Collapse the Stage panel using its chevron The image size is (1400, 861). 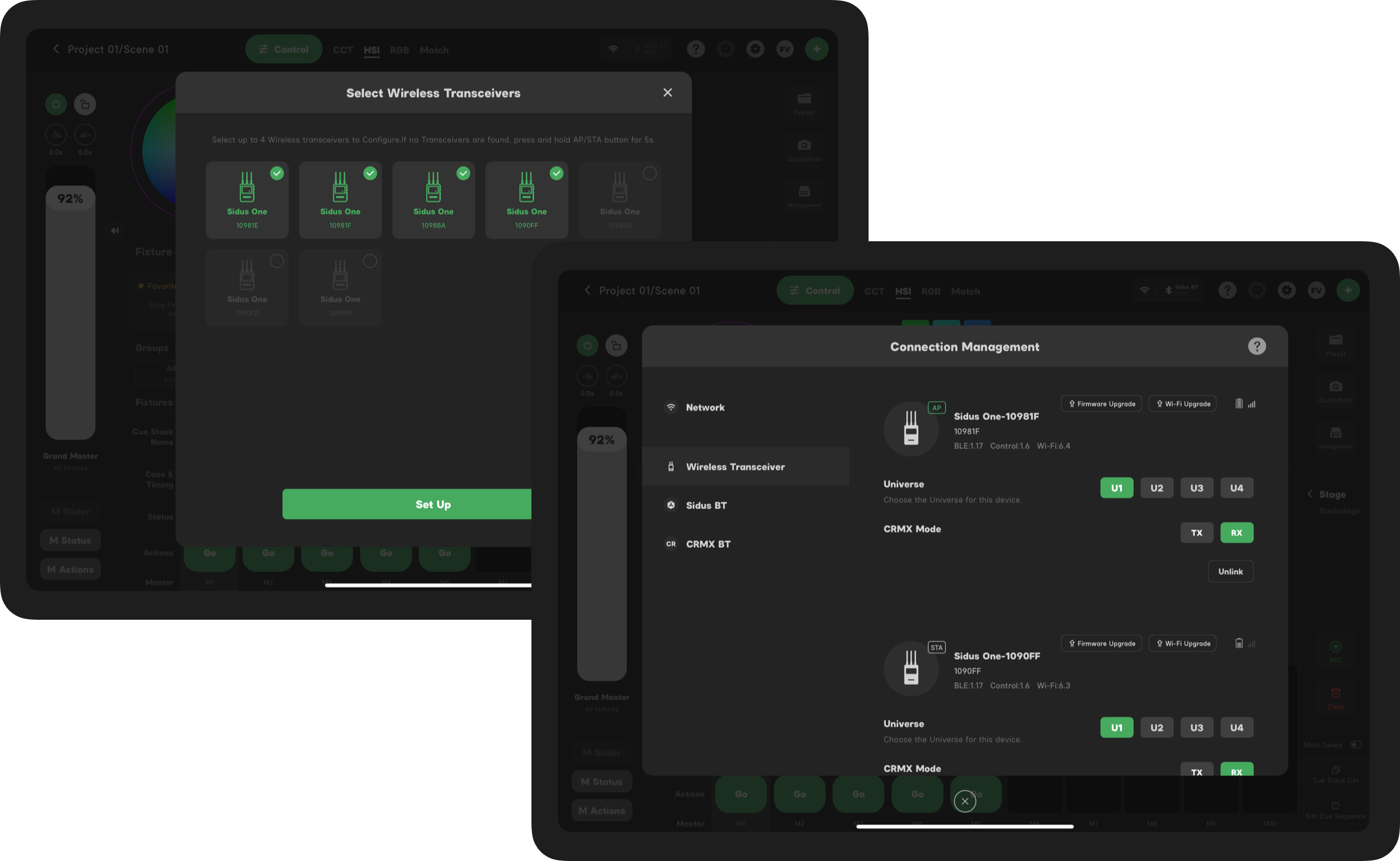click(1310, 494)
